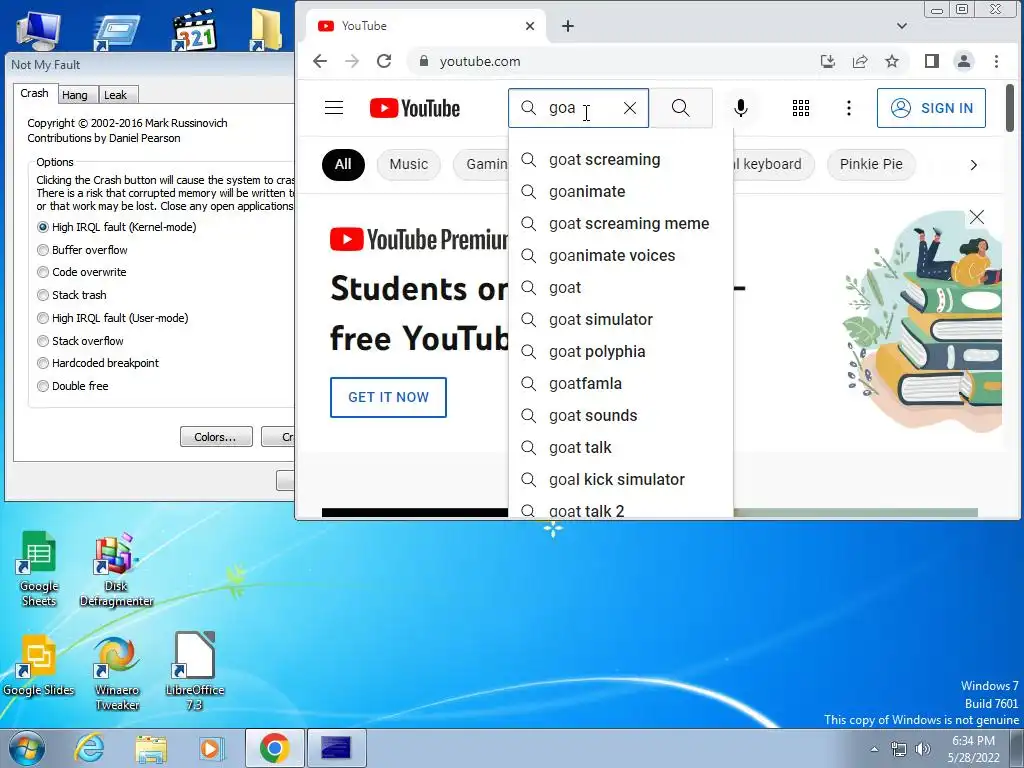The height and width of the screenshot is (768, 1024).
Task: Click the Windows Start button
Action: (x=27, y=748)
